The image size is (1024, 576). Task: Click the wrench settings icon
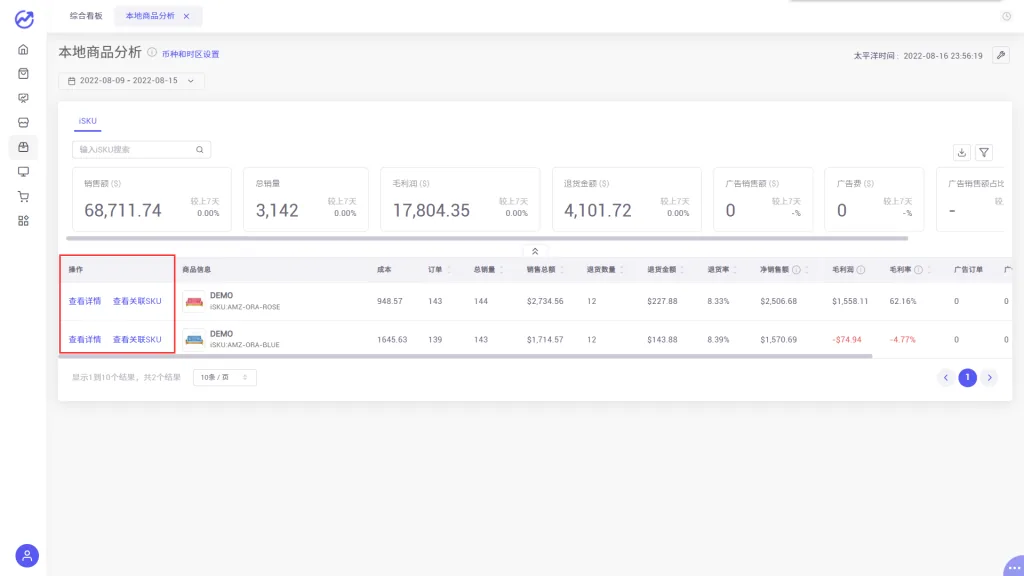[1000, 56]
